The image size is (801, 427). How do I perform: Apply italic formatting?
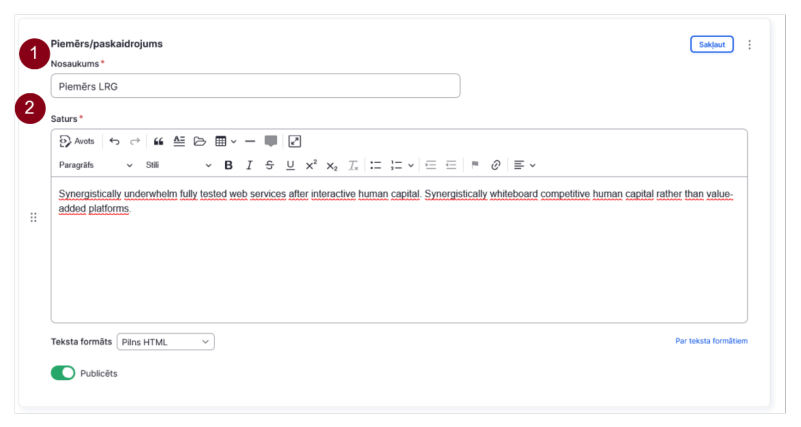[x=249, y=165]
